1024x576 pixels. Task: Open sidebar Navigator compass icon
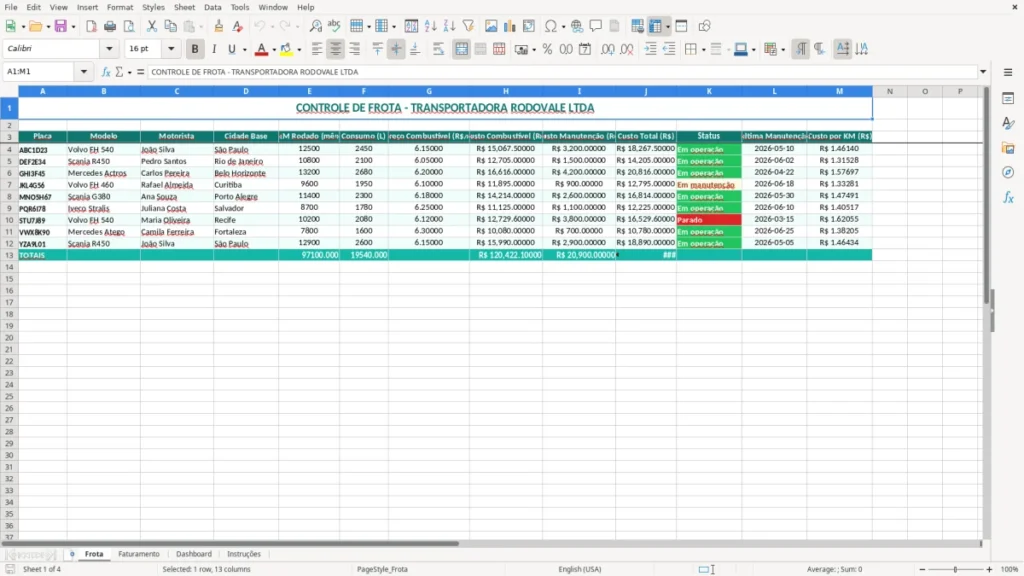tap(1008, 172)
